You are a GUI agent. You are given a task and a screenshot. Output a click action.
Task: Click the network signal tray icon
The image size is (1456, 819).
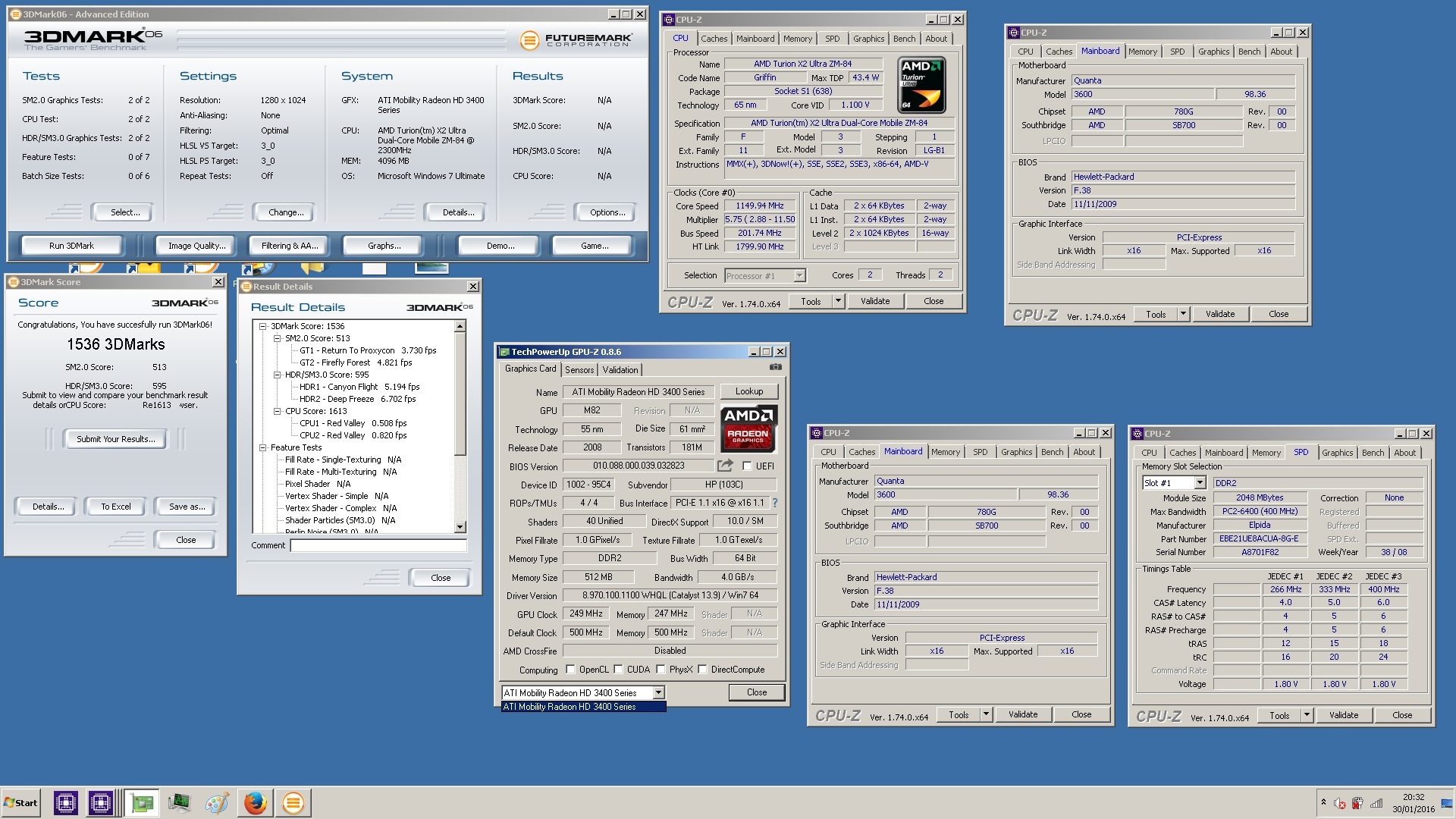1376,803
